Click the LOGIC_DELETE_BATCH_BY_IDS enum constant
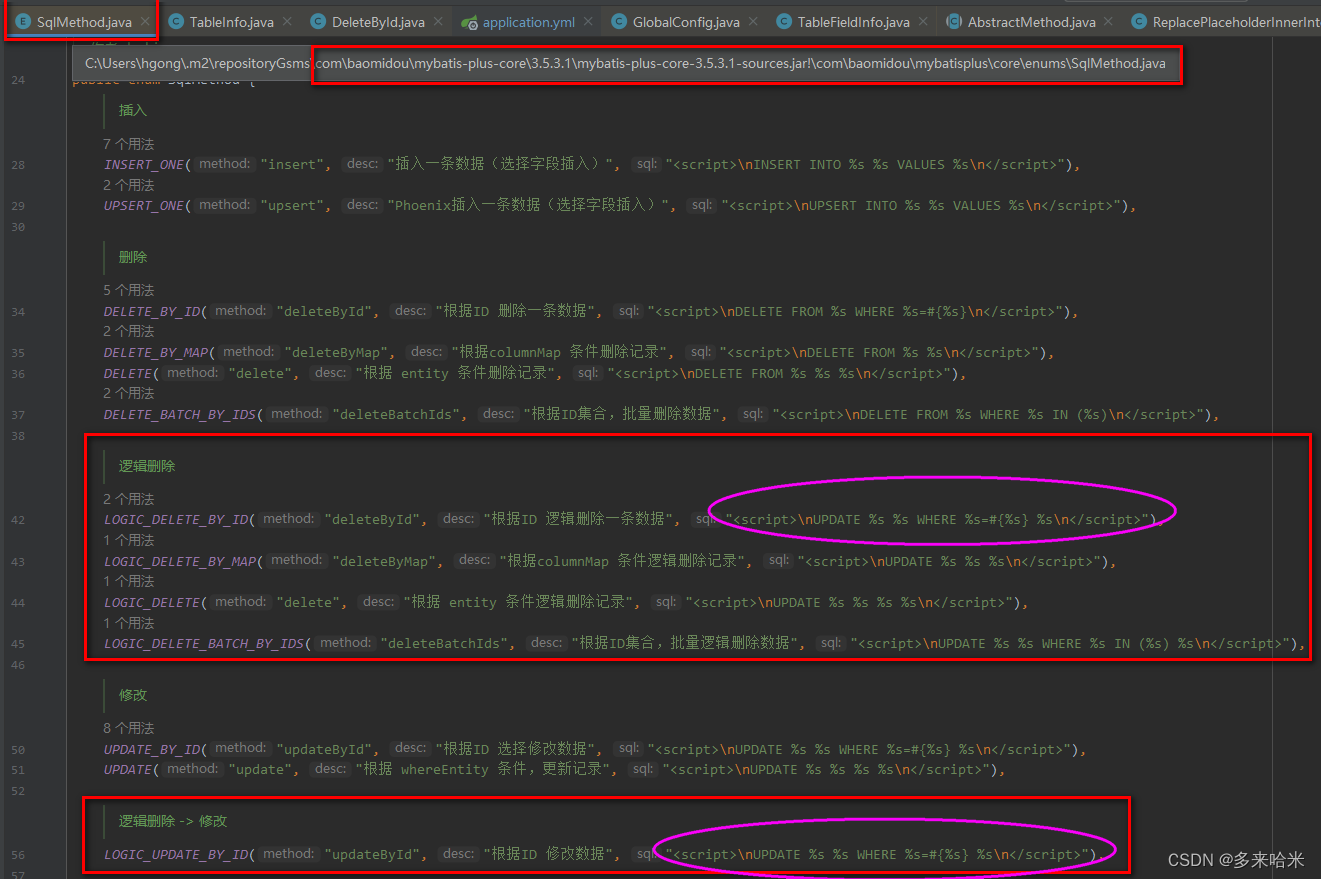 click(x=204, y=644)
